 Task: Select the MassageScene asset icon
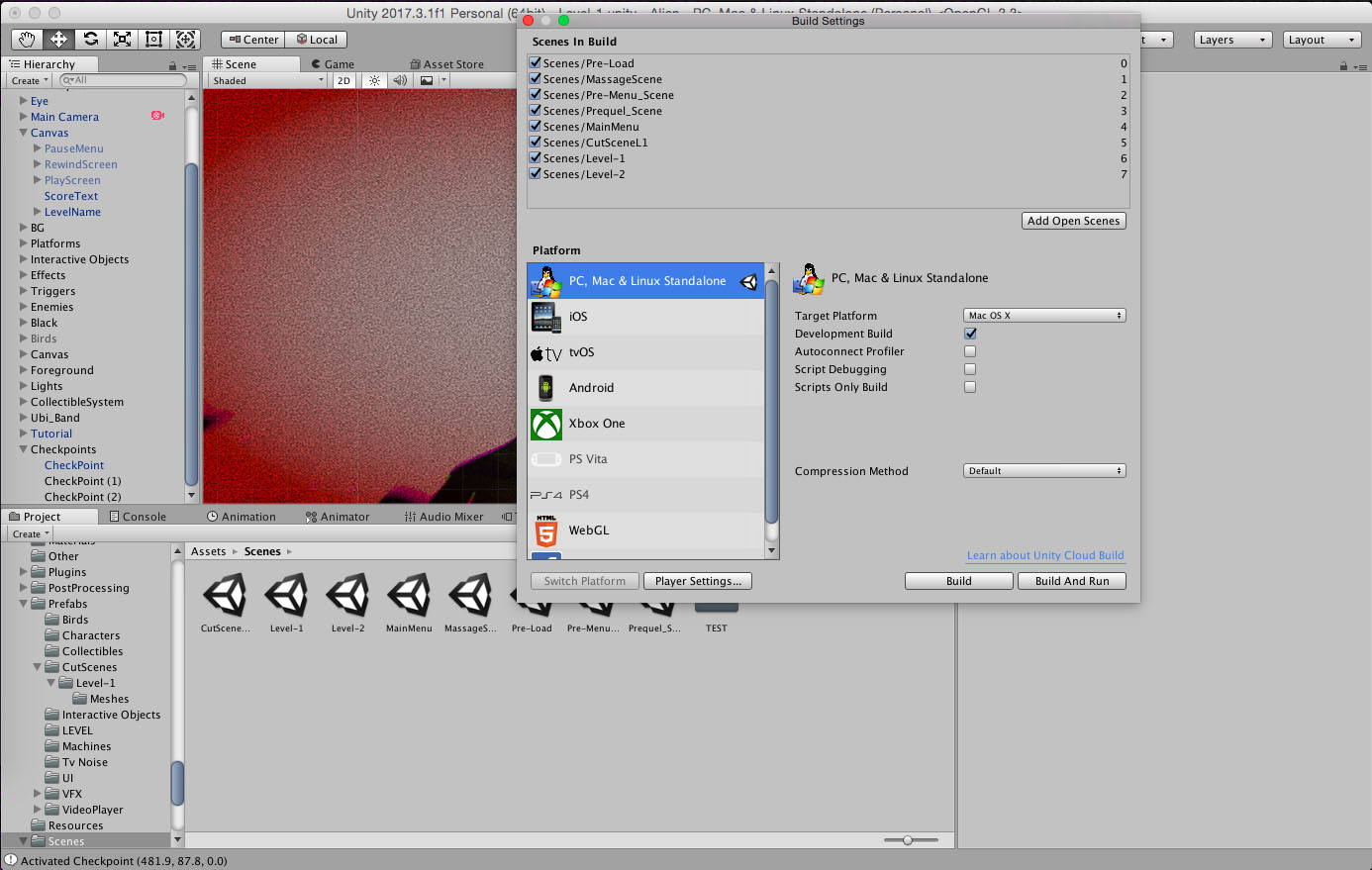470,597
